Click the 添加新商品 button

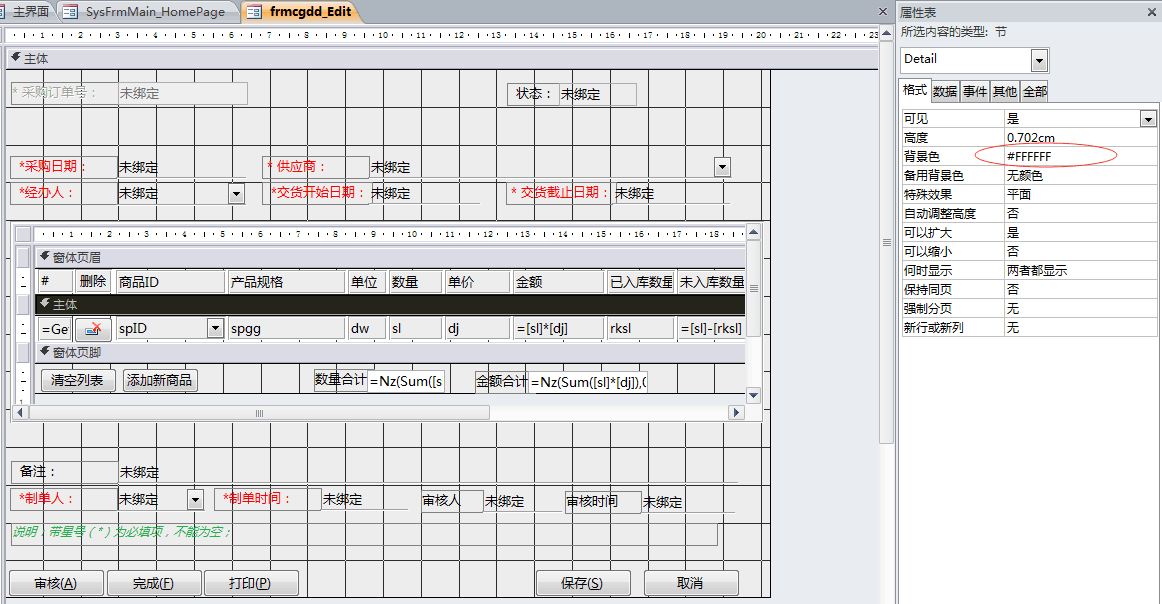click(x=160, y=380)
